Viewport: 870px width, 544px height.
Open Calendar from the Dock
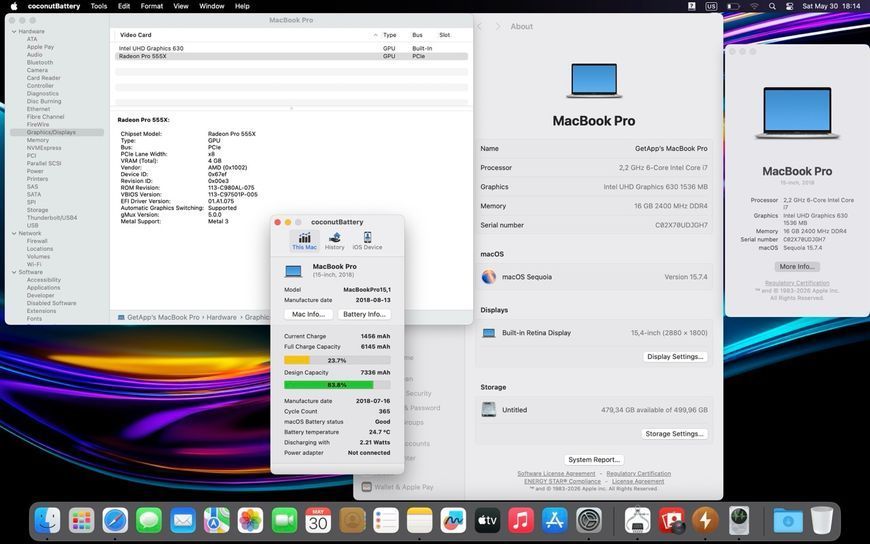coord(318,521)
